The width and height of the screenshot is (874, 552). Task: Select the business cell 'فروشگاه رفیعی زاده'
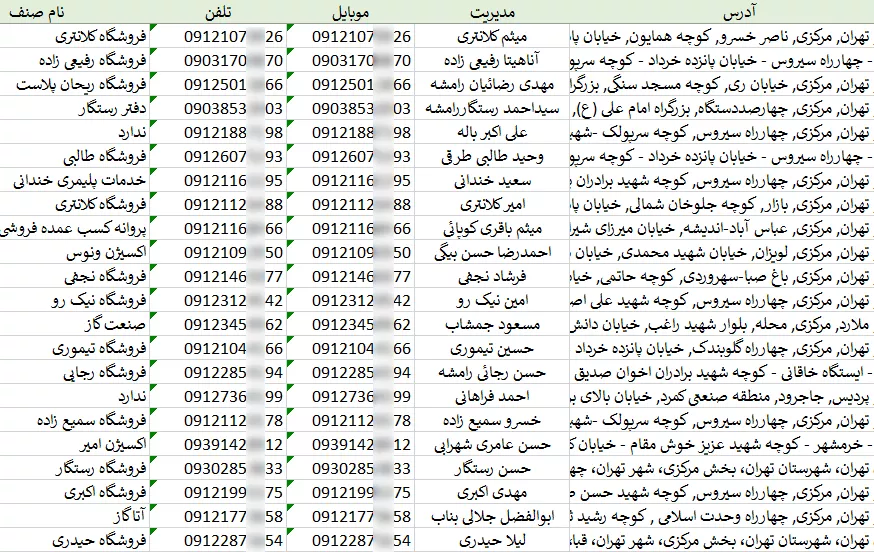[x=75, y=60]
